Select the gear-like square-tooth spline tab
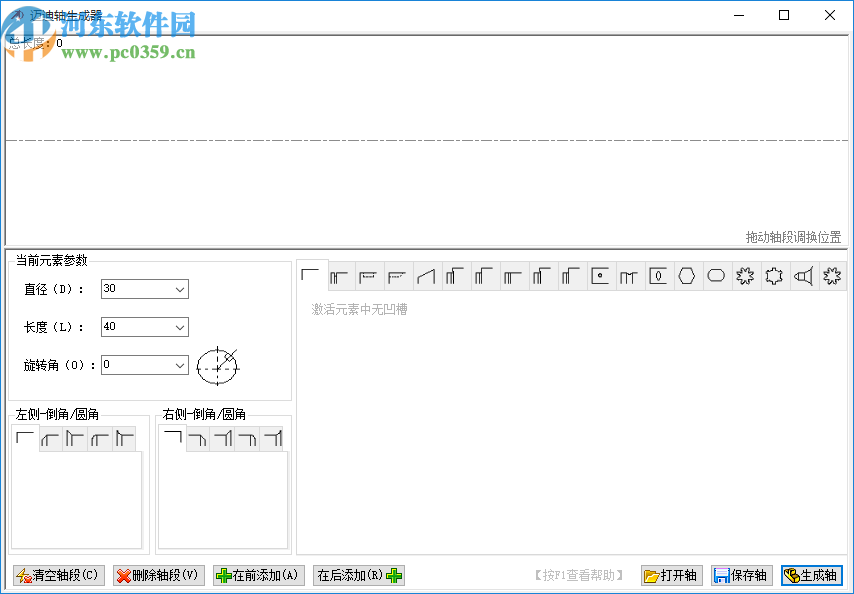854x594 pixels. click(774, 277)
